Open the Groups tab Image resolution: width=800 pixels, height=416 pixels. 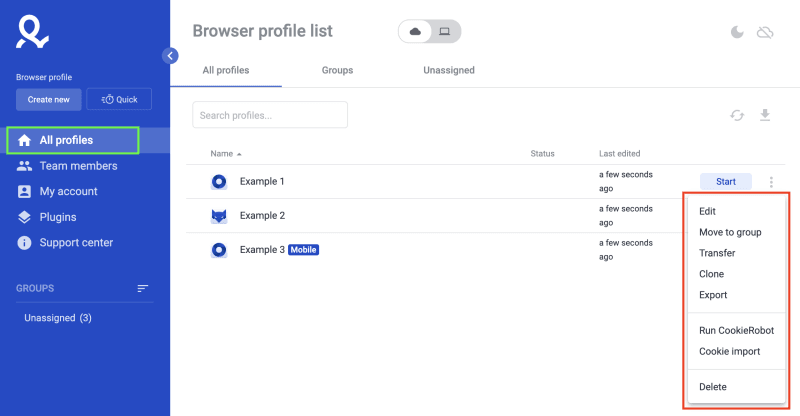(337, 71)
